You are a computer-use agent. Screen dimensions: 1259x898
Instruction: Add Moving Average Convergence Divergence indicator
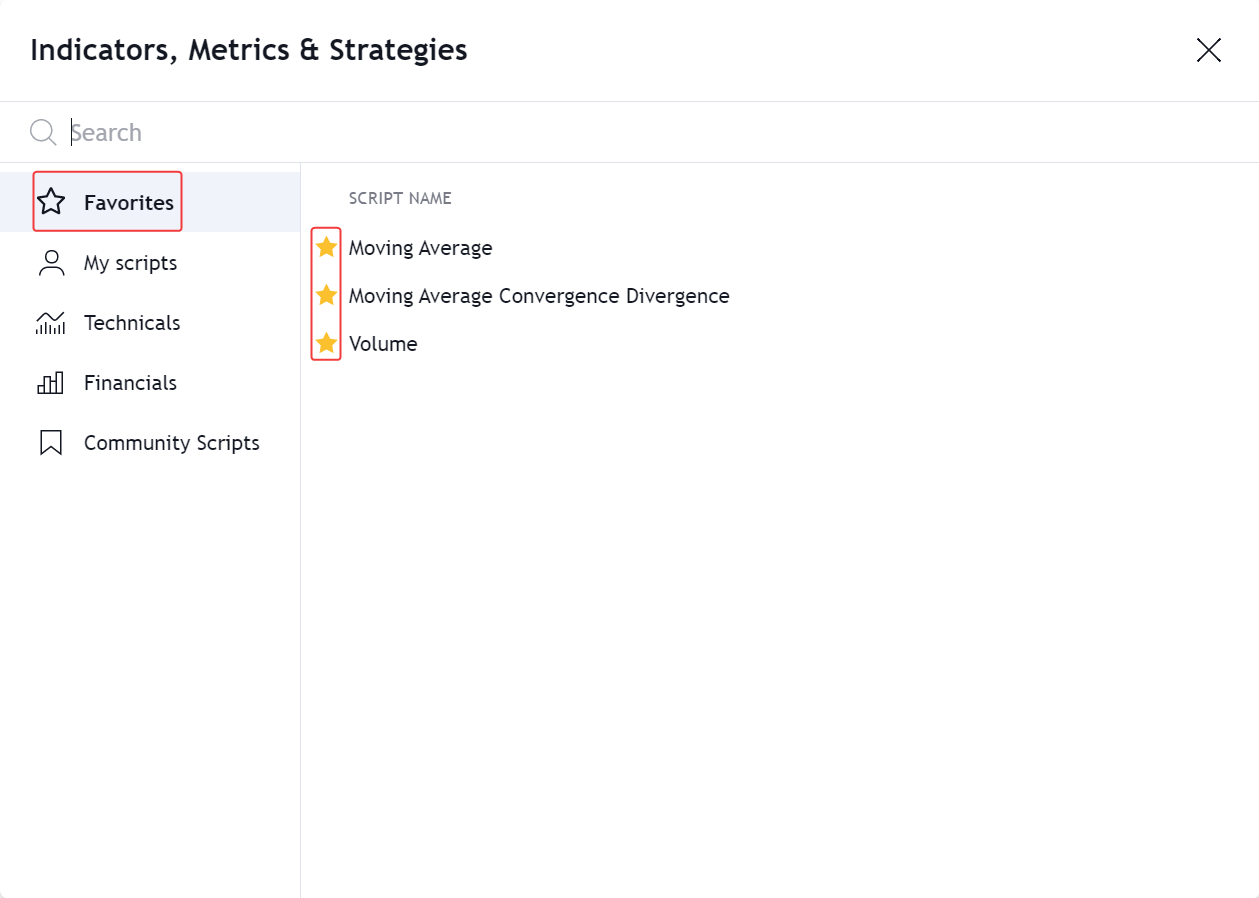pyautogui.click(x=539, y=296)
